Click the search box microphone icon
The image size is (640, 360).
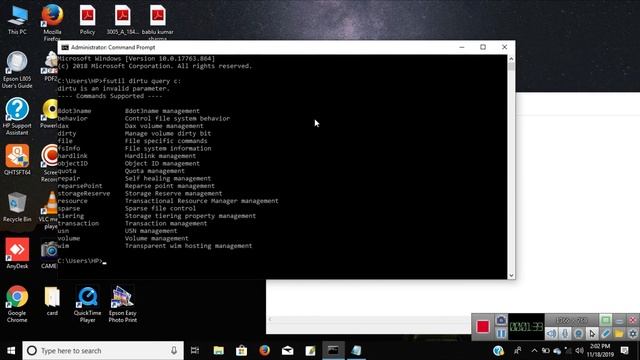174,351
